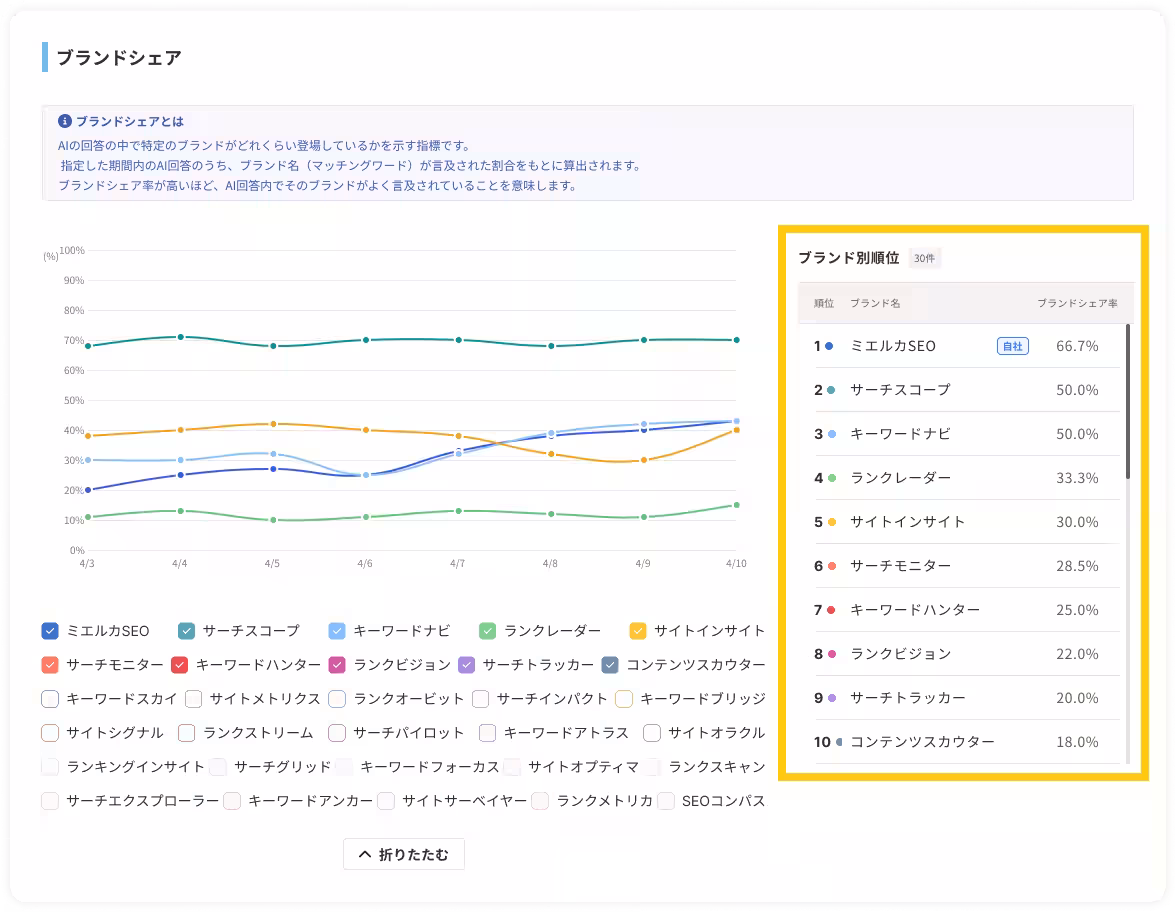Enable the ランクスキャン checkbox
This screenshot has height=912, width=1176.
(652, 766)
